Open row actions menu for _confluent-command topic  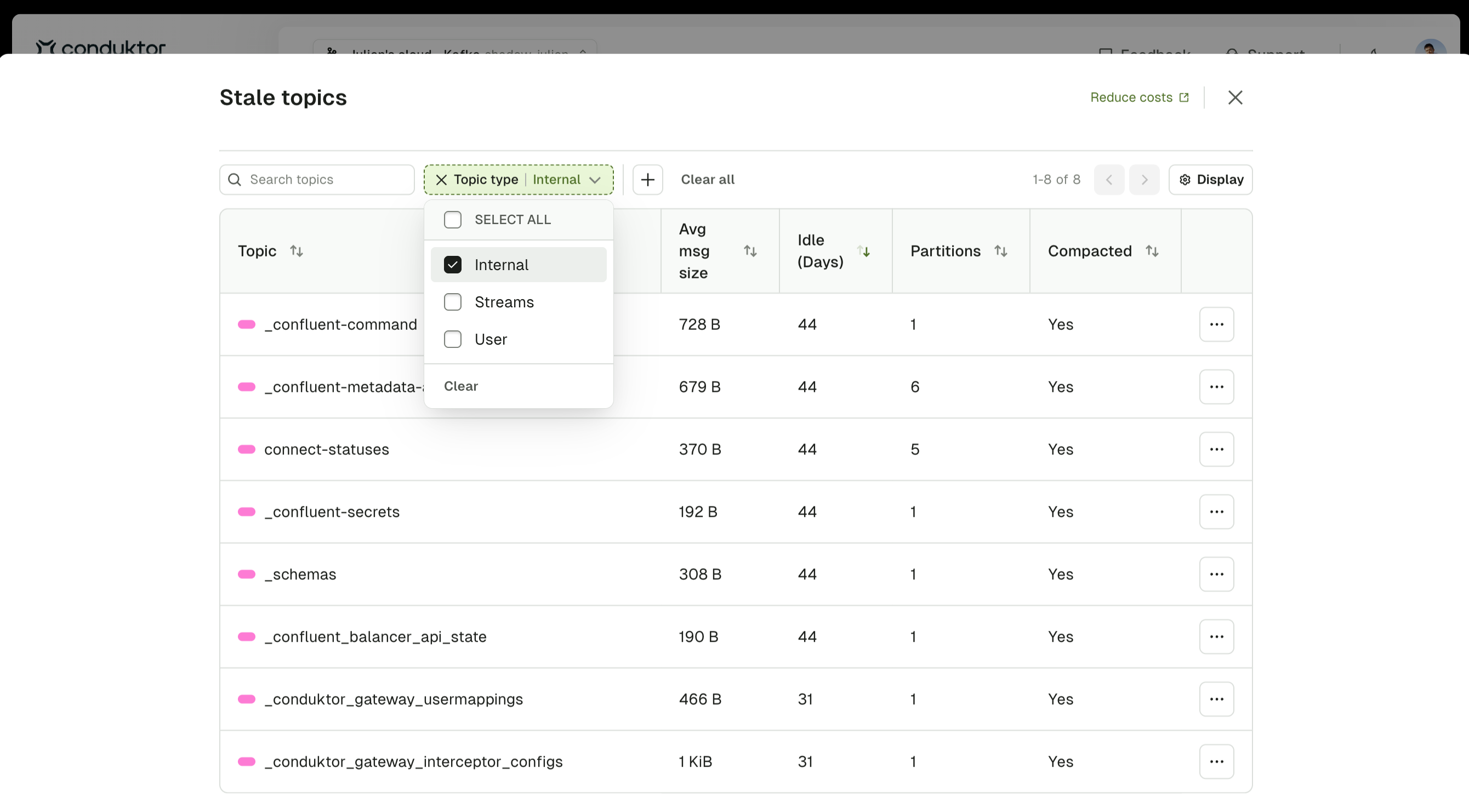(1216, 324)
